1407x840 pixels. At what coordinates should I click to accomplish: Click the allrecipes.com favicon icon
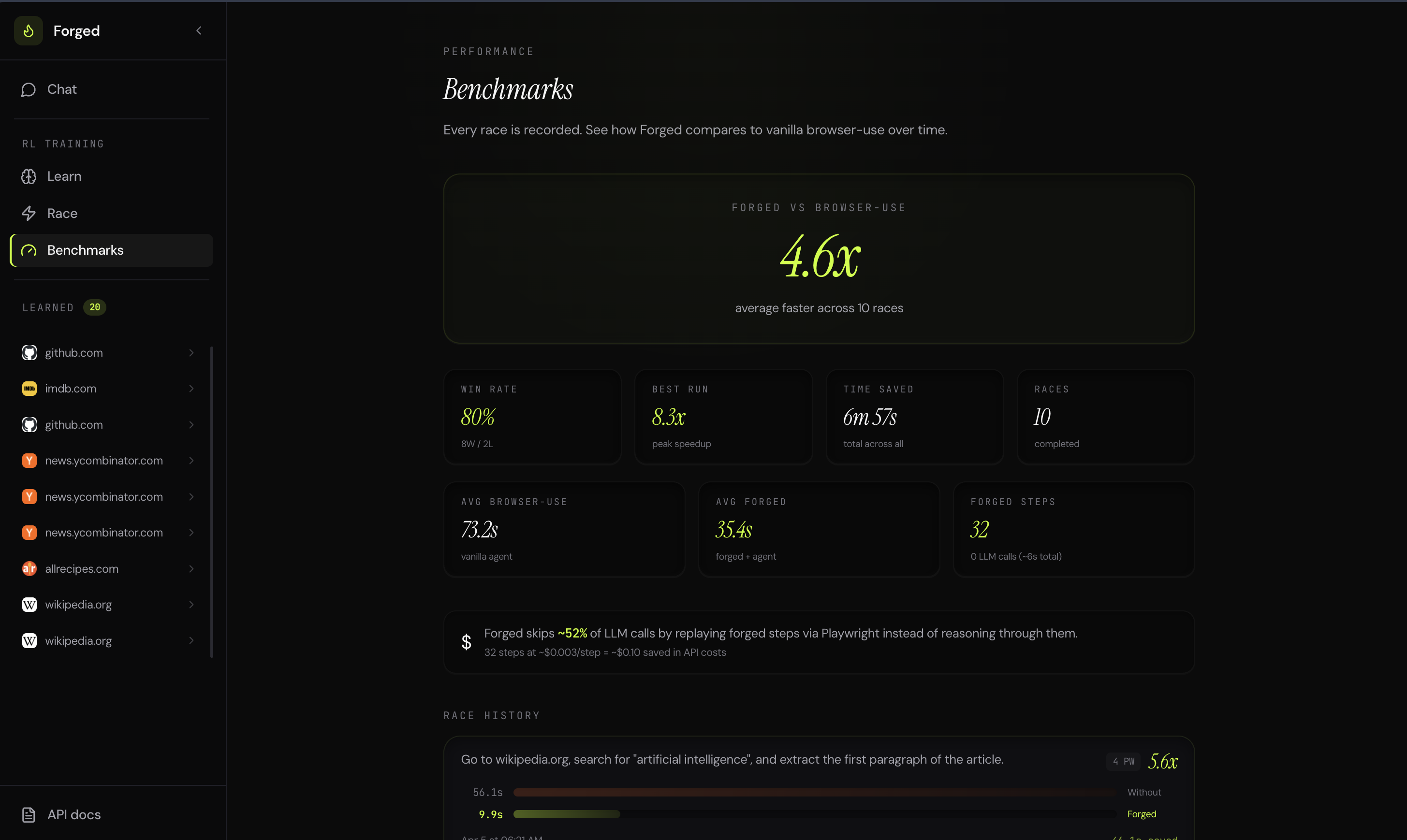pos(29,568)
